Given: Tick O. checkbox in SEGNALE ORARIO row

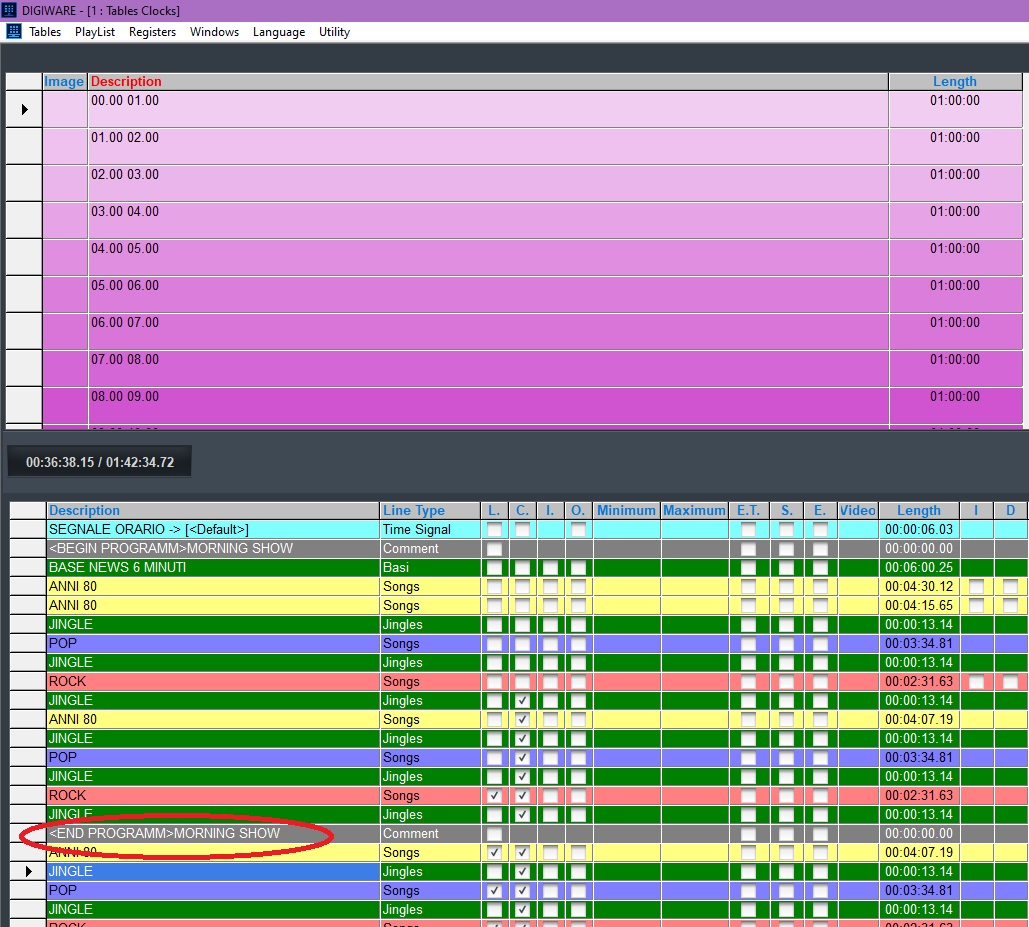Looking at the screenshot, I should (578, 529).
